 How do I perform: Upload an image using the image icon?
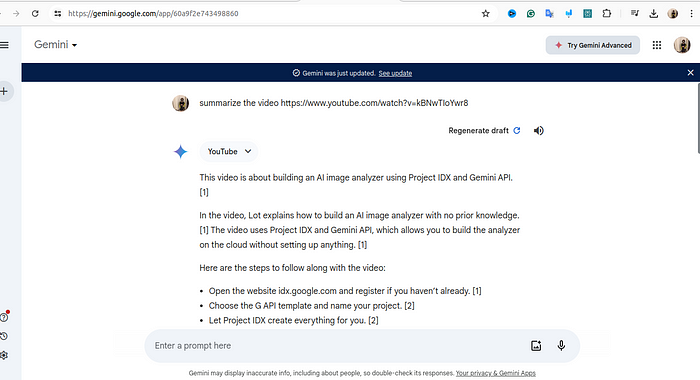coord(536,346)
